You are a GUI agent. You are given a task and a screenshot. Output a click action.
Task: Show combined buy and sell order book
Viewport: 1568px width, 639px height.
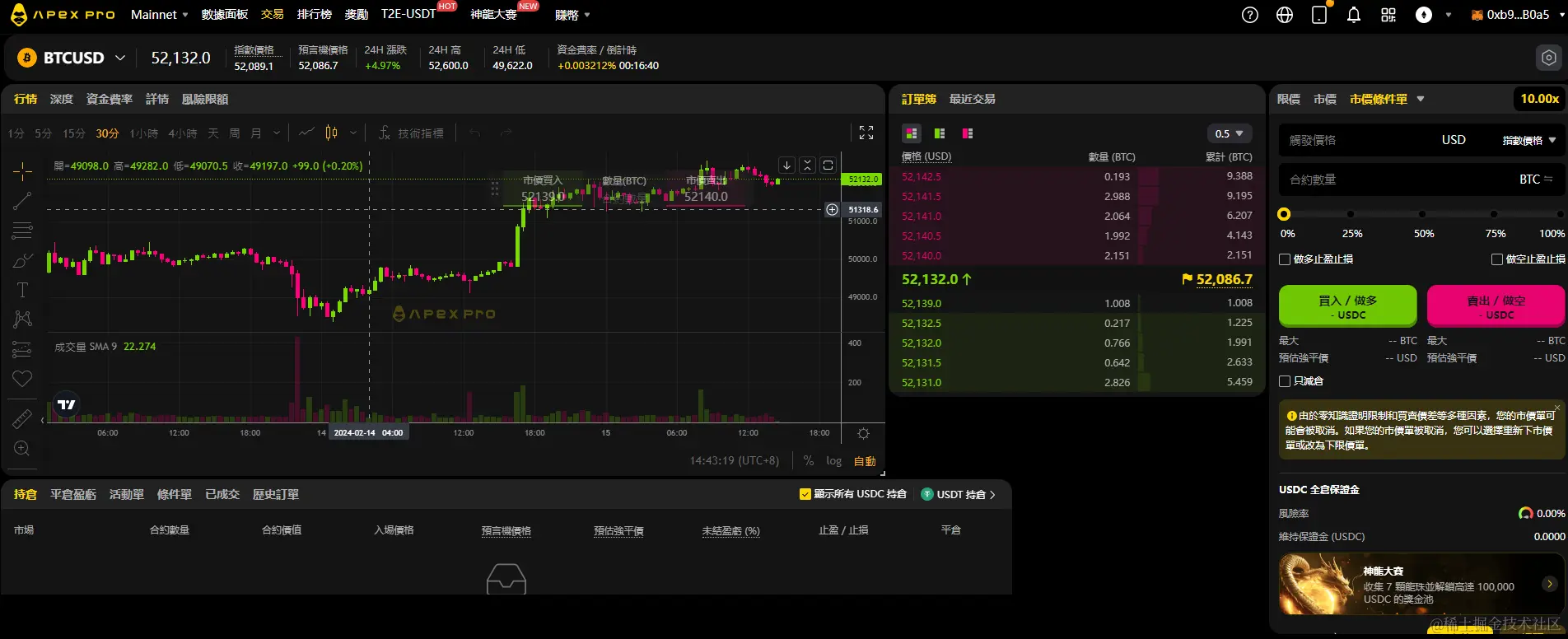912,133
